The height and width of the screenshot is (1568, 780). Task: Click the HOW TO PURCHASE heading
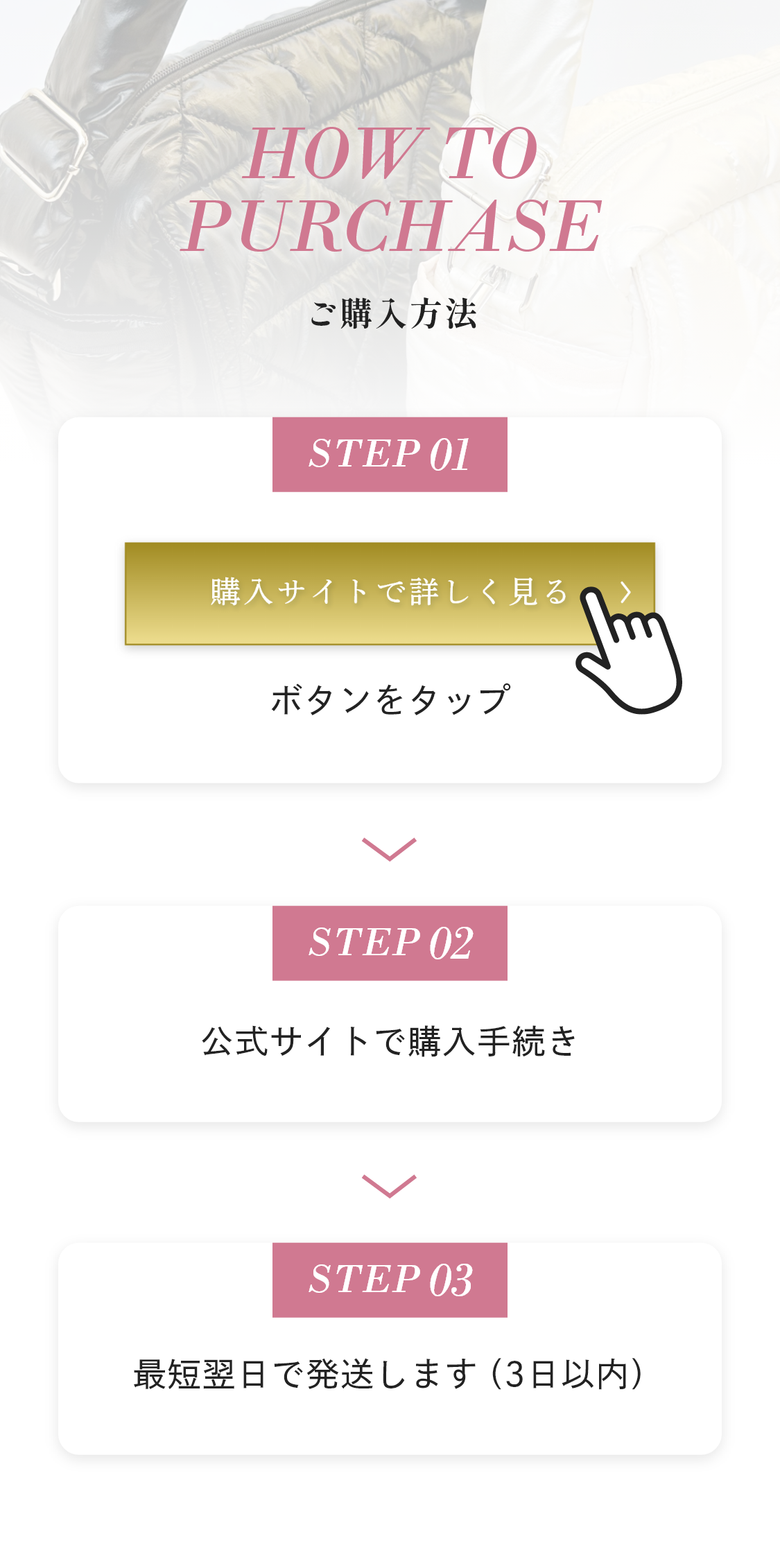[391, 189]
